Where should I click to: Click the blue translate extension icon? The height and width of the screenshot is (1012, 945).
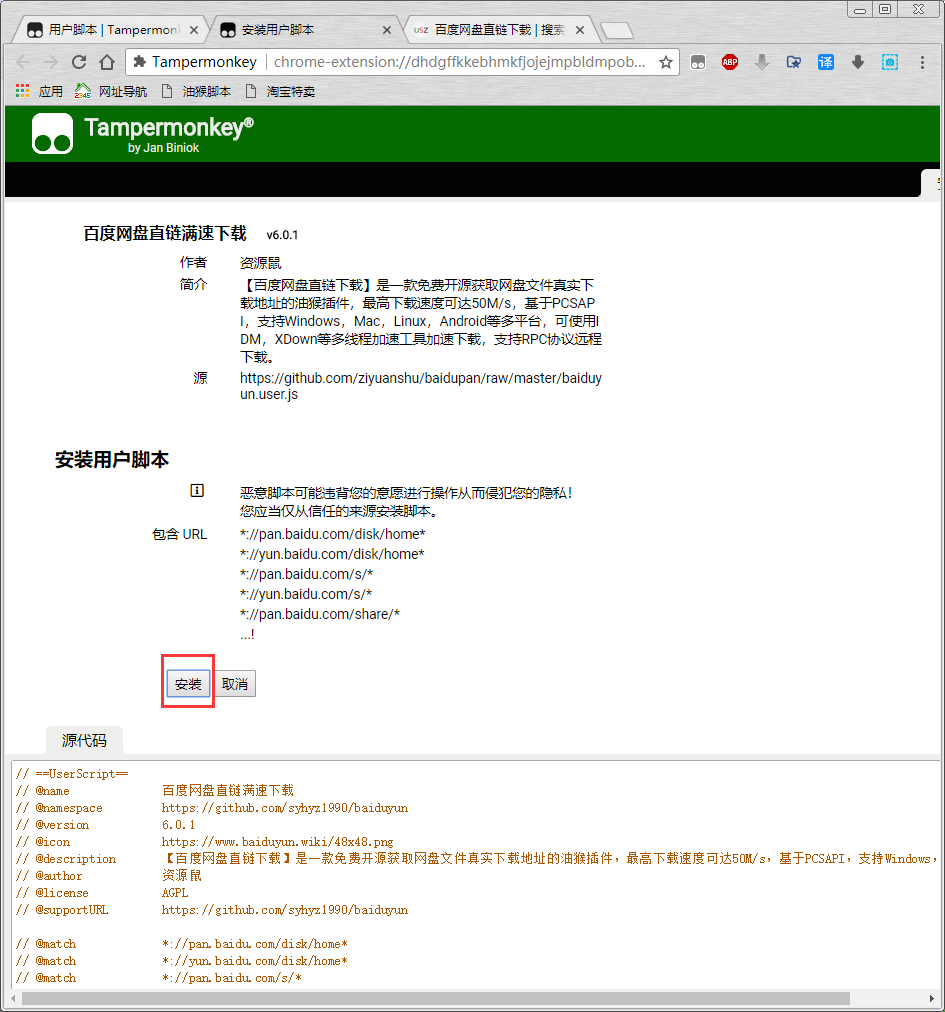(x=826, y=62)
